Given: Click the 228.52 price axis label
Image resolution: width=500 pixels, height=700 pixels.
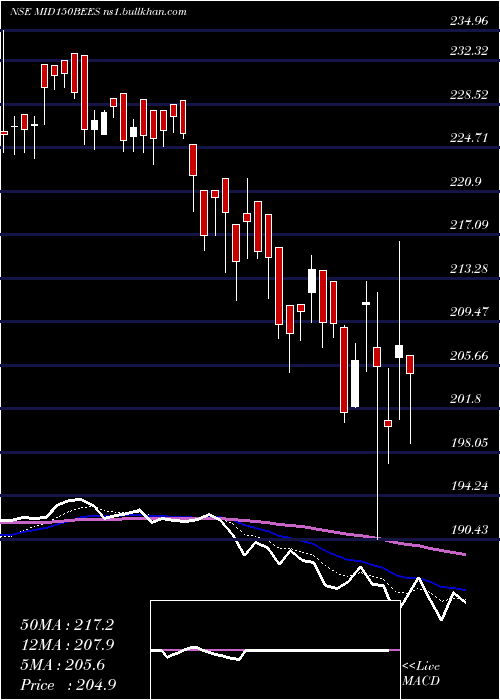Looking at the screenshot, I should tap(468, 95).
